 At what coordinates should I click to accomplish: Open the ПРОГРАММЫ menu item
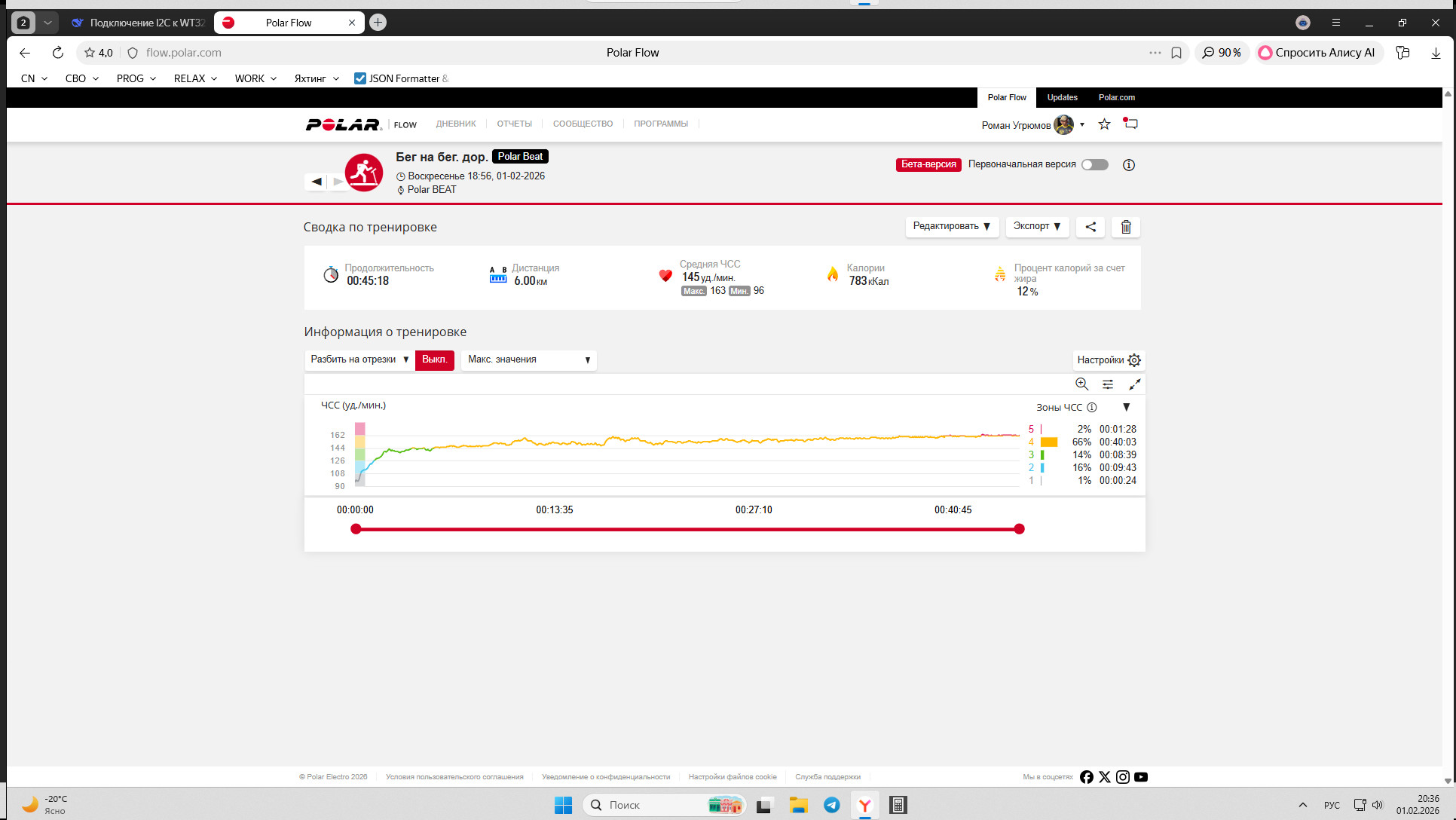coord(661,124)
